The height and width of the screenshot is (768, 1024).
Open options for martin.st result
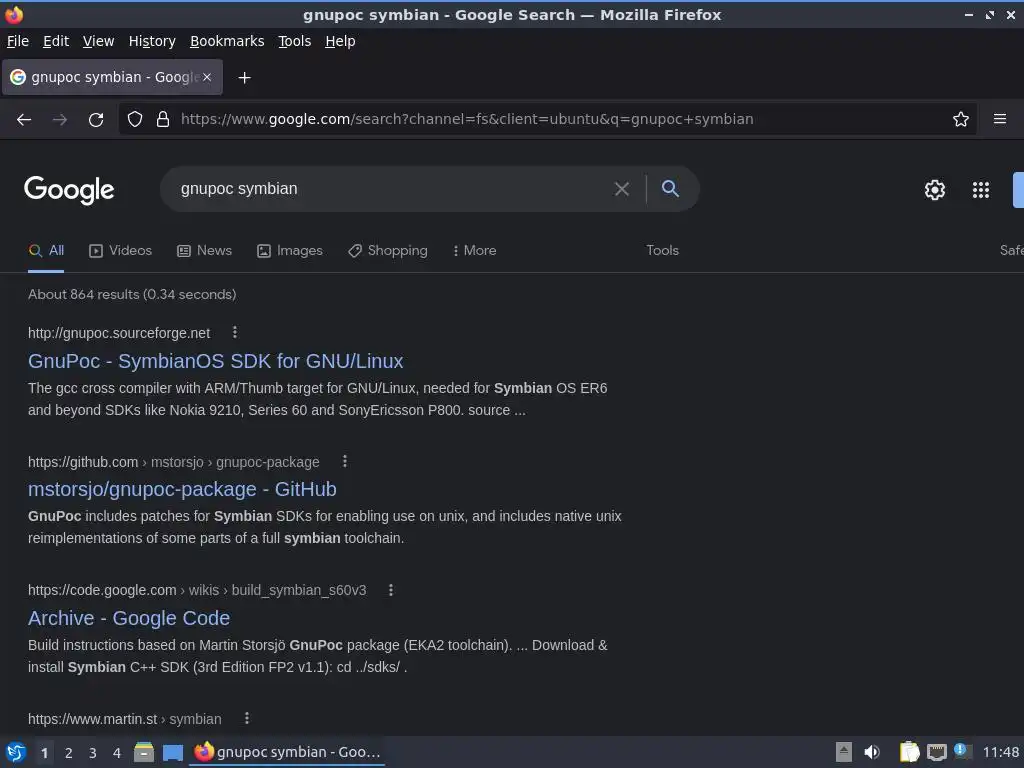pyautogui.click(x=246, y=718)
